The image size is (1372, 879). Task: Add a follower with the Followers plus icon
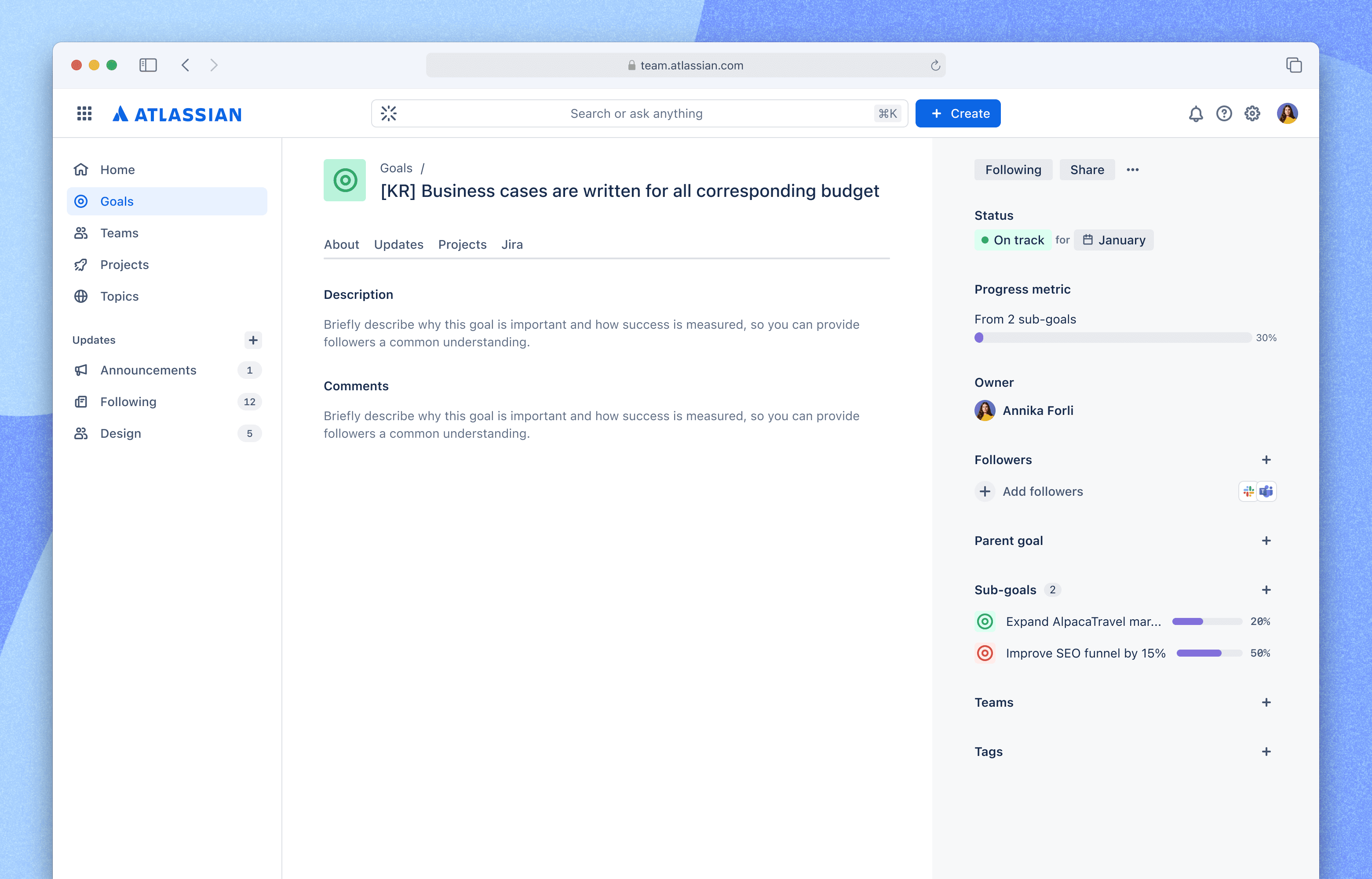[x=1266, y=460]
